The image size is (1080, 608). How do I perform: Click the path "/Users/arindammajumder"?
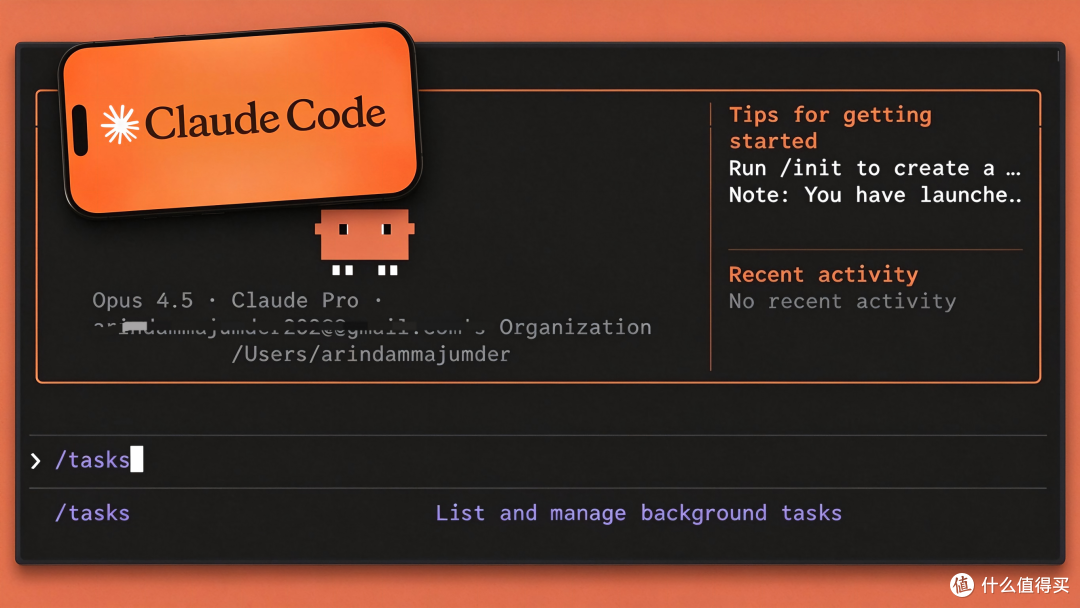pos(371,354)
